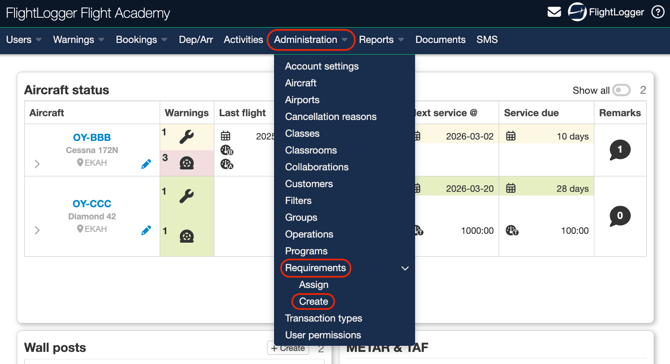Open the Bookings dropdown menu
This screenshot has height=364, width=670.
click(x=141, y=40)
